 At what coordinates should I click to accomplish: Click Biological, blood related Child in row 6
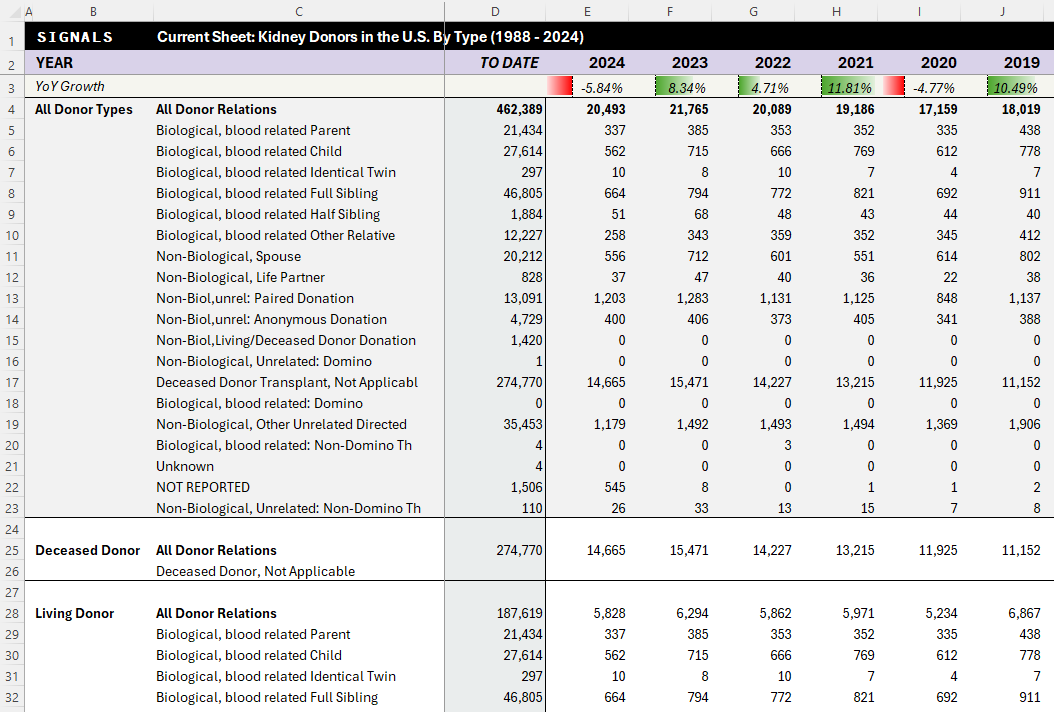[249, 151]
